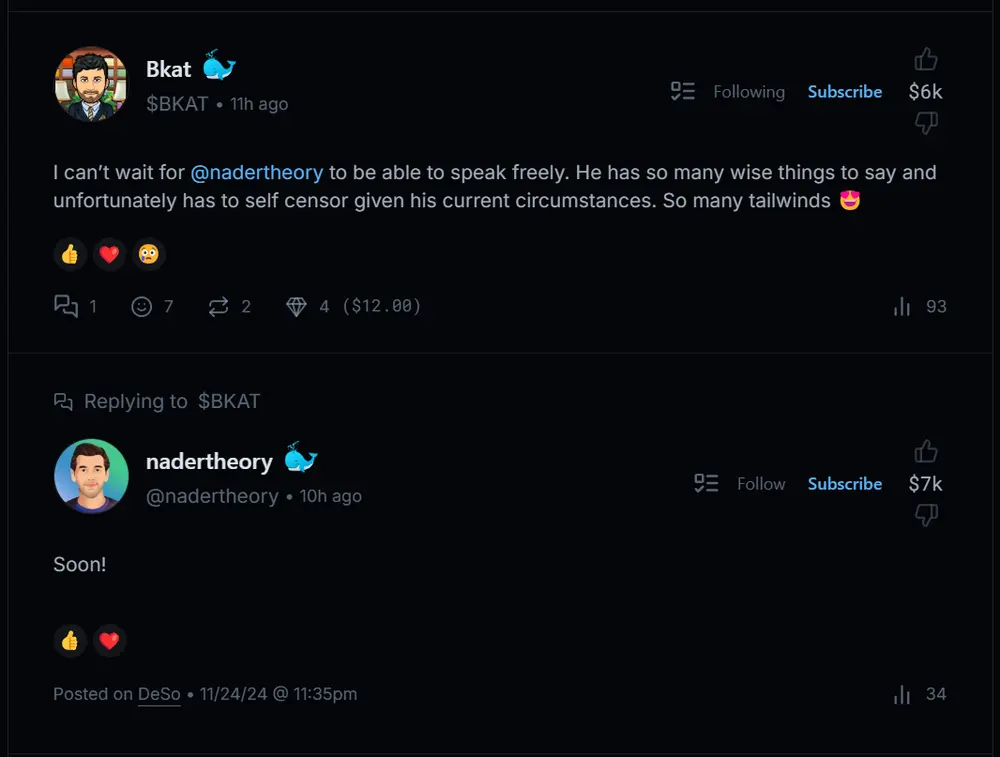Follow nadertheory
The width and height of the screenshot is (1000, 757).
coord(760,484)
